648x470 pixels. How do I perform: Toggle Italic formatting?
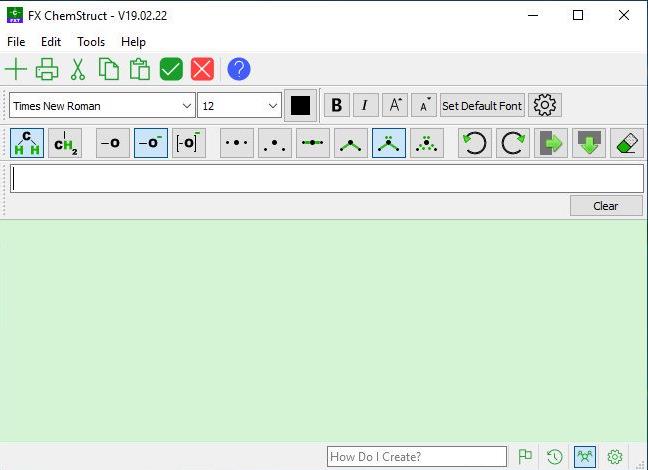[366, 105]
